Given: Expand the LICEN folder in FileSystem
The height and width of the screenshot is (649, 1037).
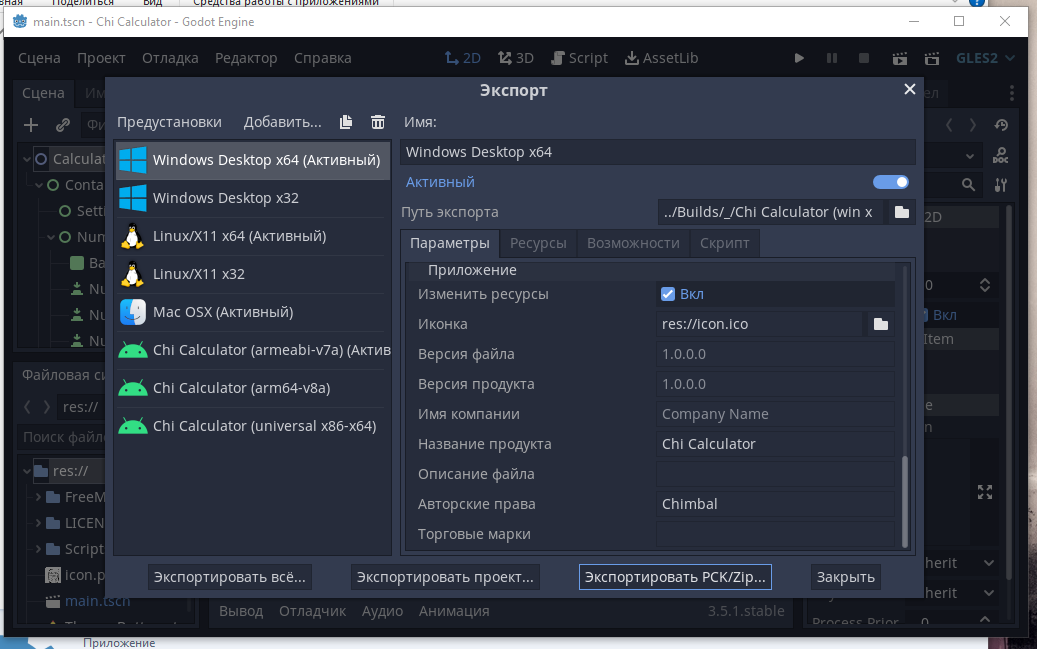Looking at the screenshot, I should pyautogui.click(x=38, y=523).
